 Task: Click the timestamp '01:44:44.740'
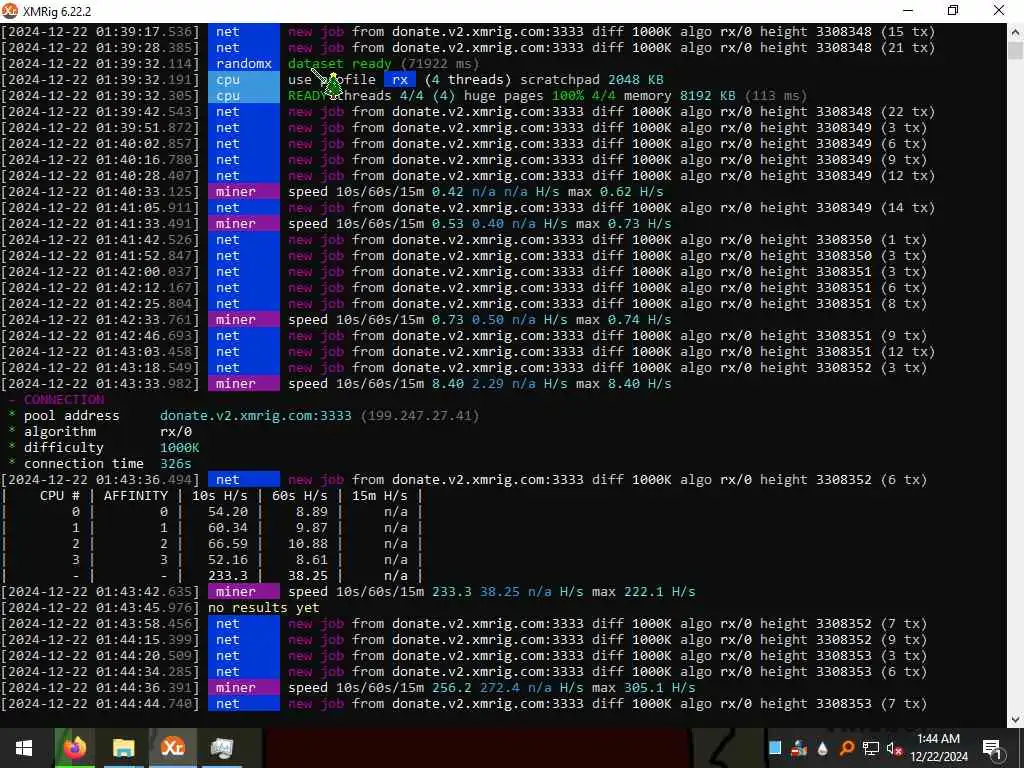[144, 703]
